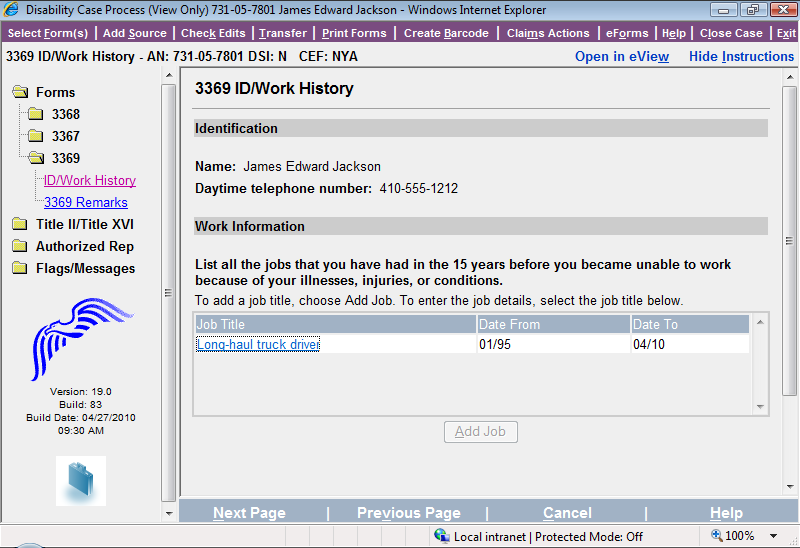The image size is (800, 548).
Task: Click the Job Title column header
Action: [x=336, y=324]
